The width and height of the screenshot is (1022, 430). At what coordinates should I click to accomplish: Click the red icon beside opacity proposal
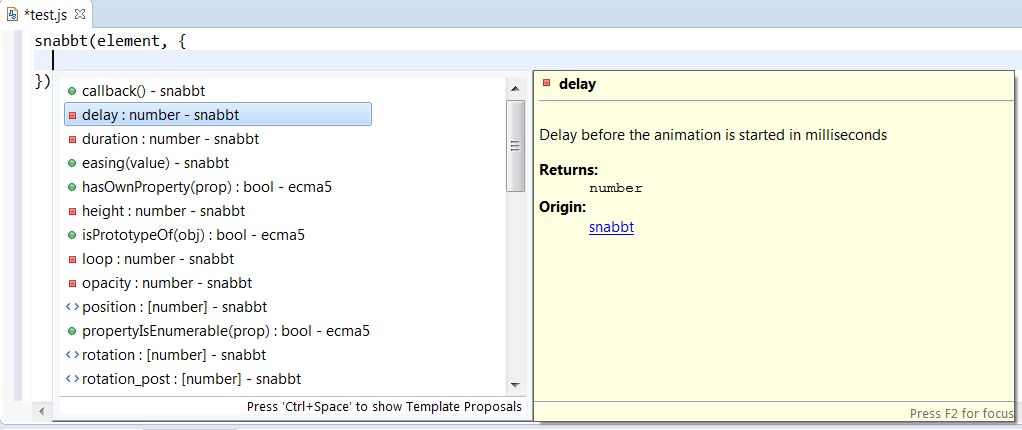(72, 283)
